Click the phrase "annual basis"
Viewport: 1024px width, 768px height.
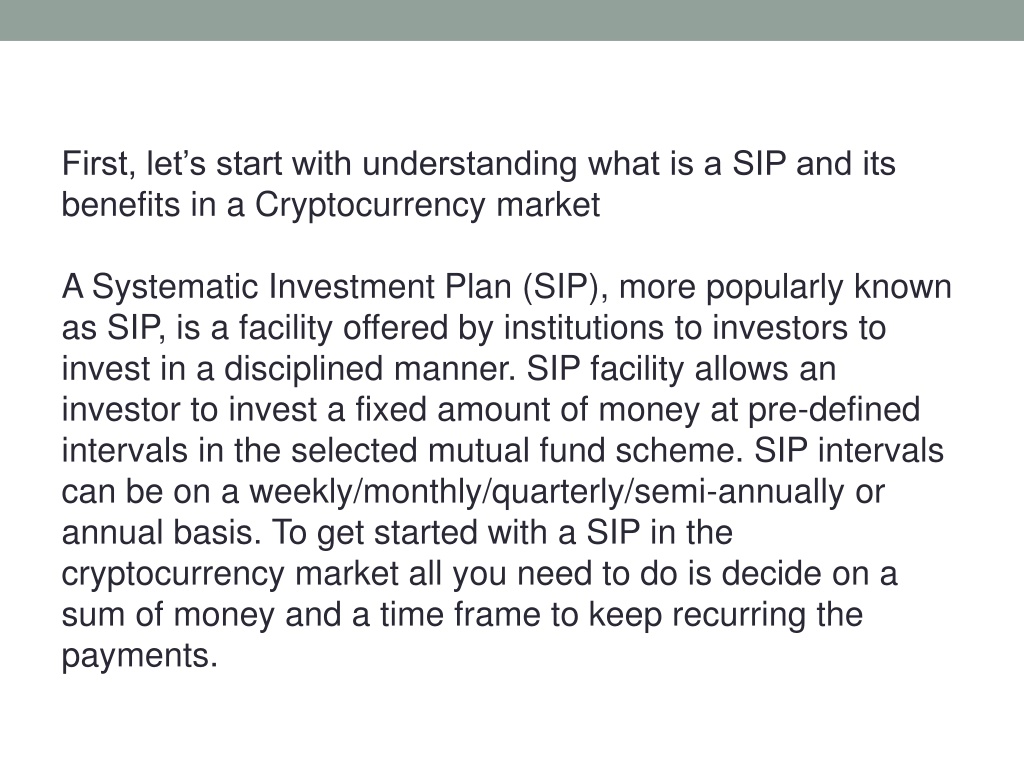point(161,533)
